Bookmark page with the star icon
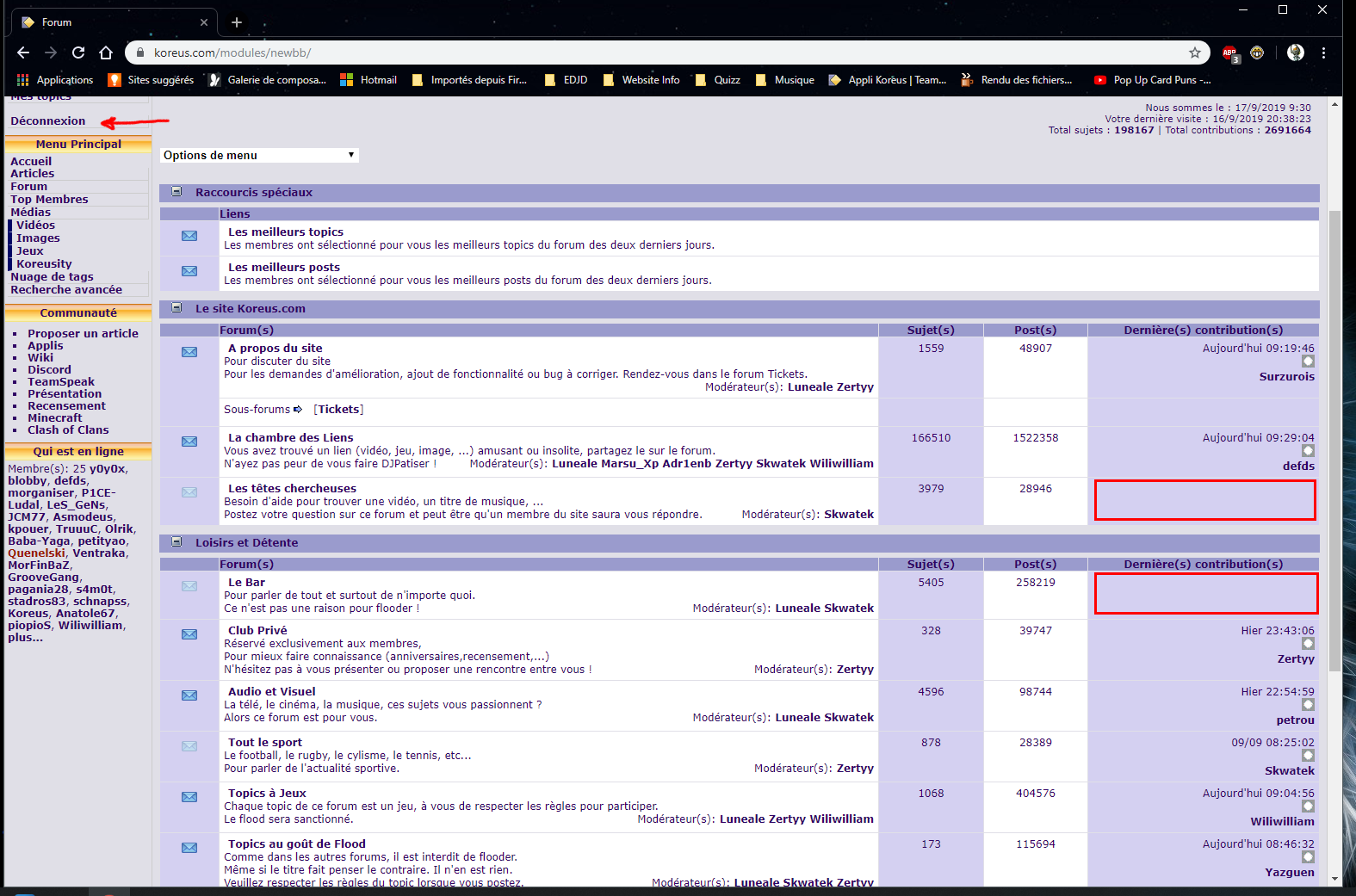Image resolution: width=1356 pixels, height=896 pixels. coord(1195,53)
